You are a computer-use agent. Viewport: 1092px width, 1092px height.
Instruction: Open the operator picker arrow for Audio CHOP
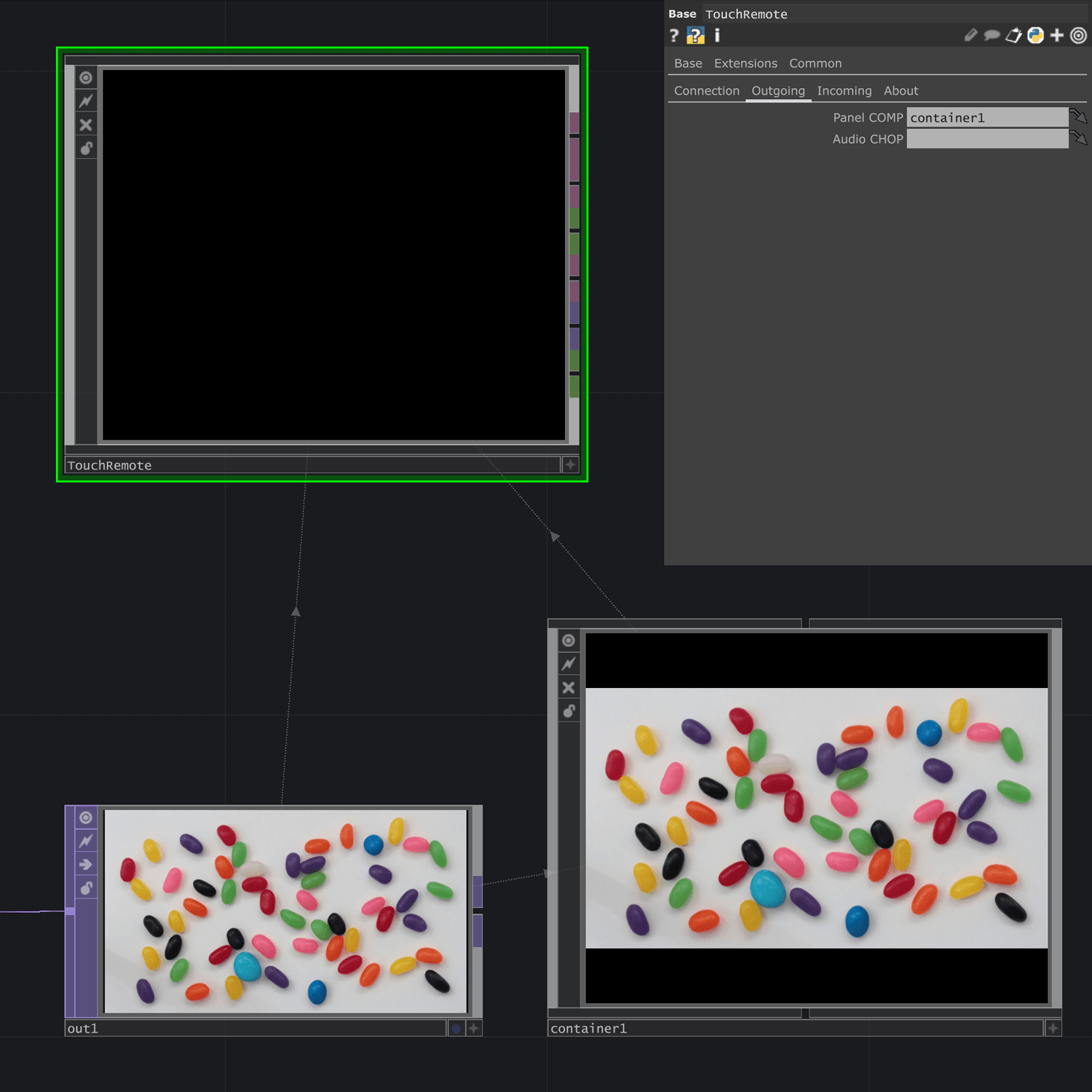point(1078,138)
